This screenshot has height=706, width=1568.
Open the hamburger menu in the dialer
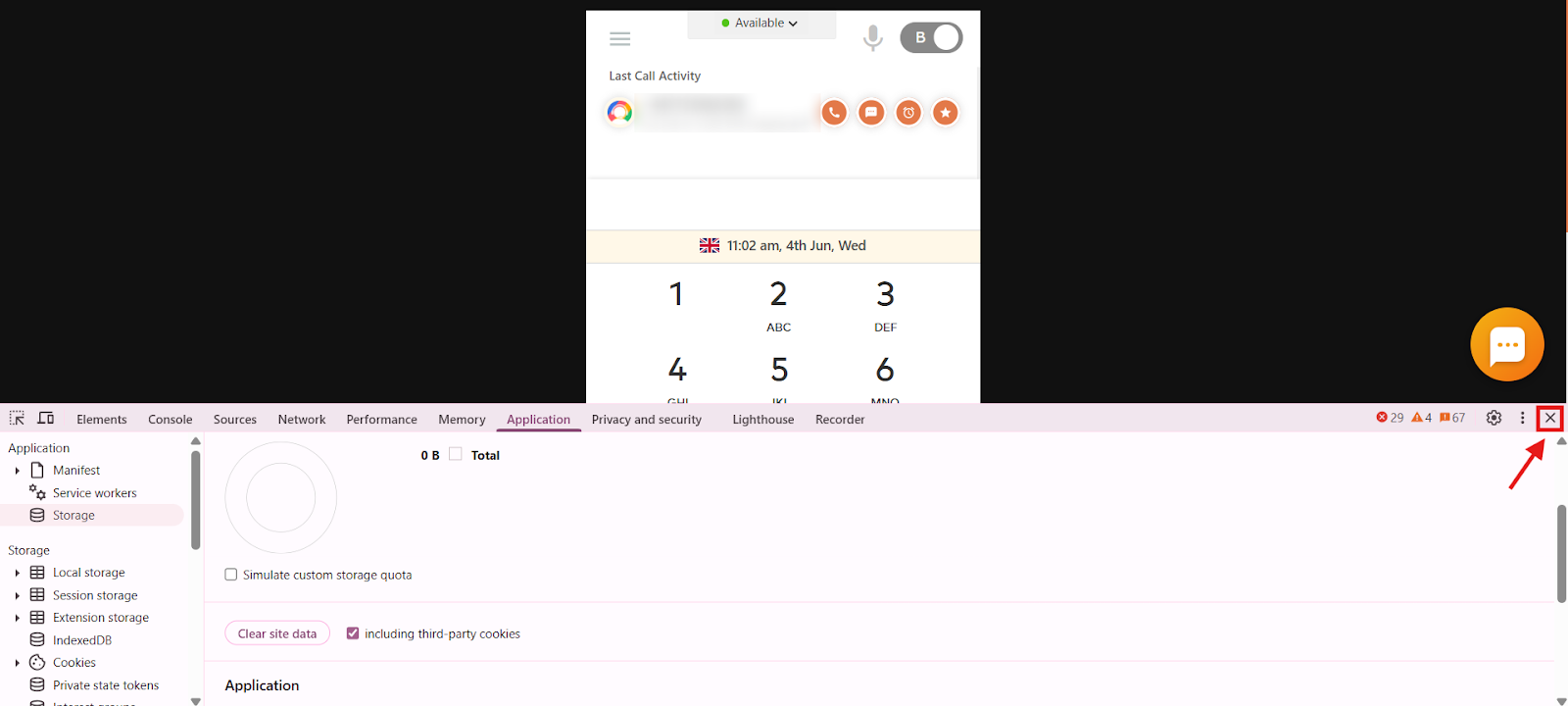coord(619,39)
